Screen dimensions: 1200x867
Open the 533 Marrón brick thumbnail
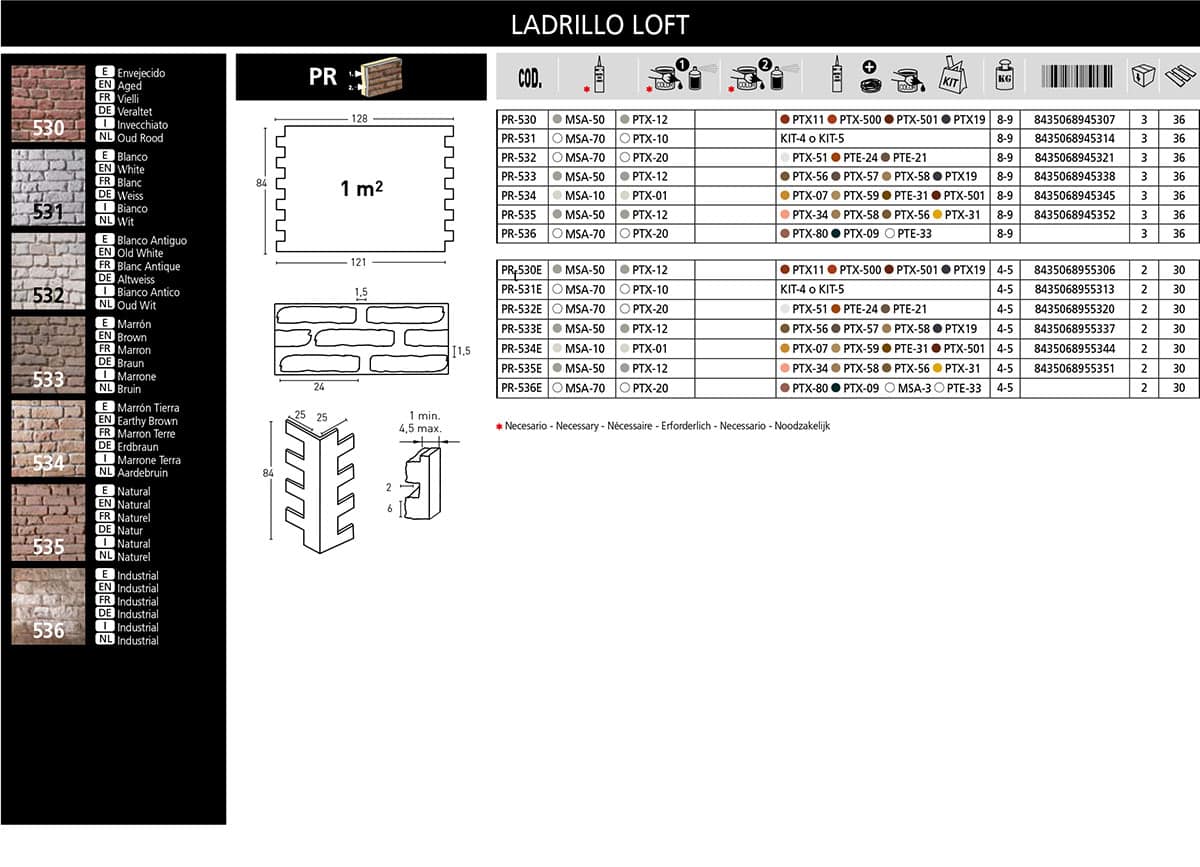(48, 355)
